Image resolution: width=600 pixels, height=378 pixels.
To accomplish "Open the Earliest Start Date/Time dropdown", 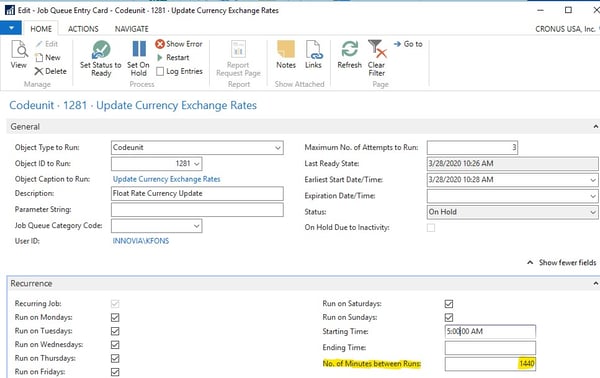I will point(593,180).
